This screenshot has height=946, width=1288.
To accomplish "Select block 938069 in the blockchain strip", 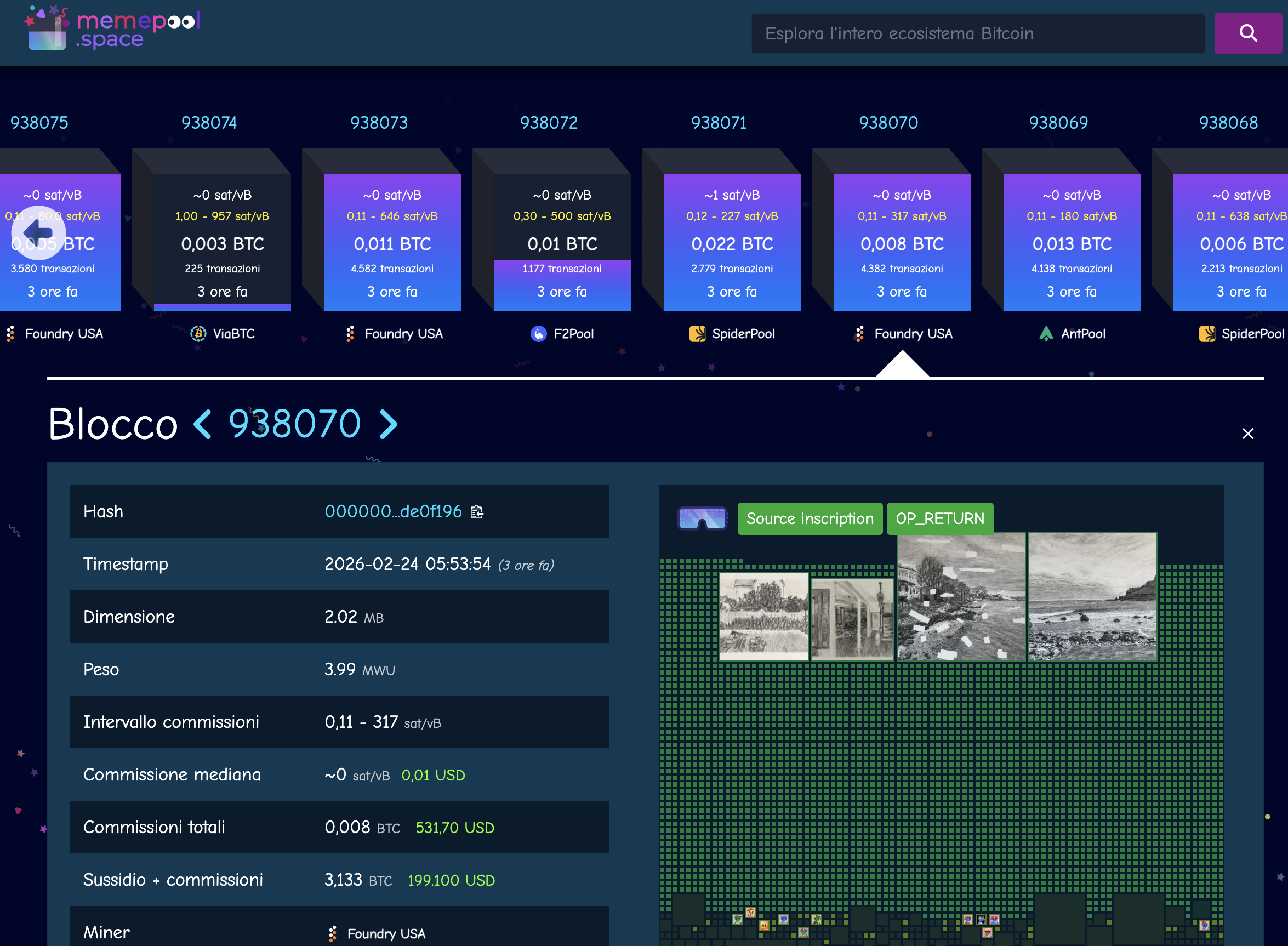I will tap(1071, 243).
